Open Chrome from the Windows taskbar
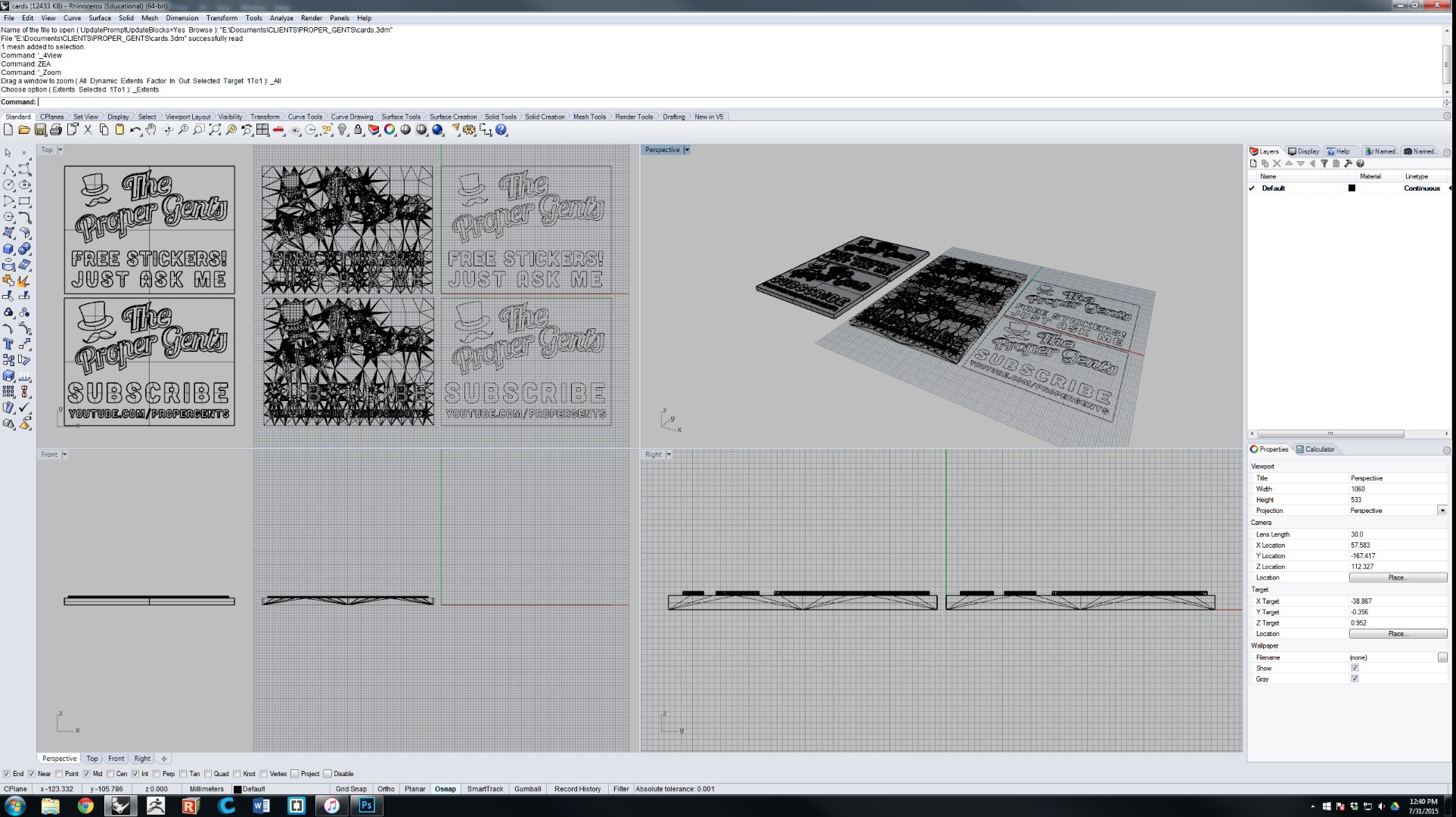Screen dimensions: 1456x817 point(85,806)
